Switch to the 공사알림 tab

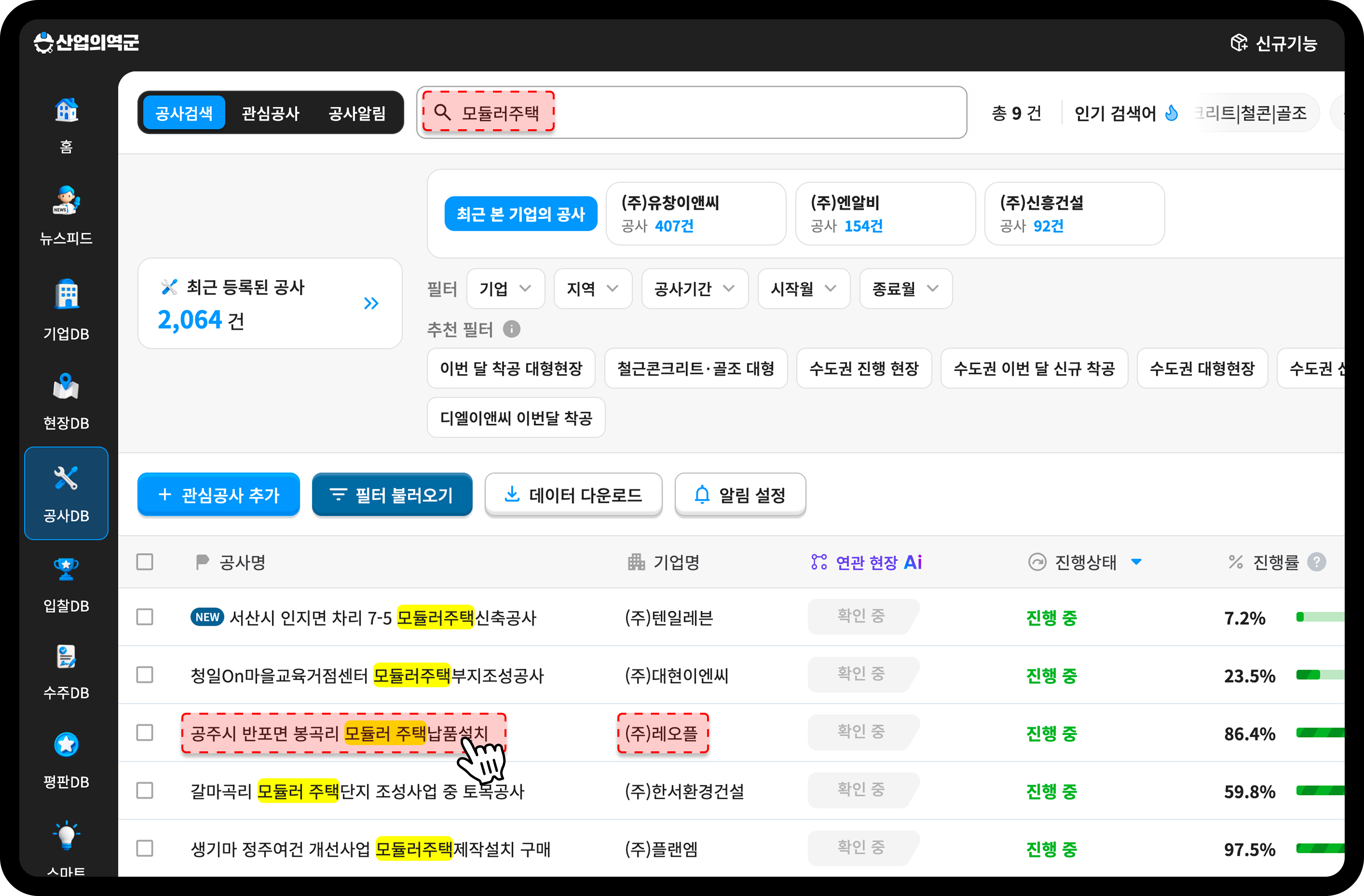(x=357, y=113)
